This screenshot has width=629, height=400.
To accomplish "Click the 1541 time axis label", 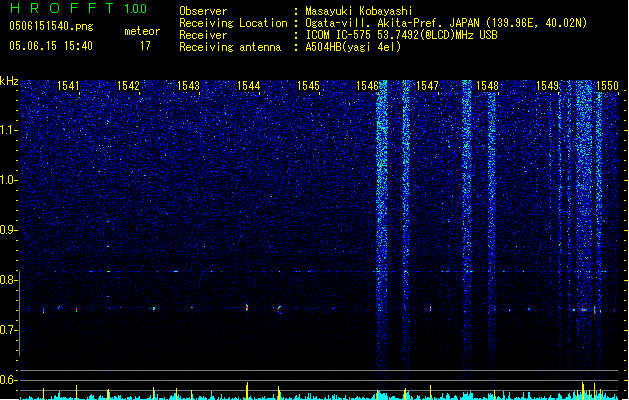I will 68,86.
